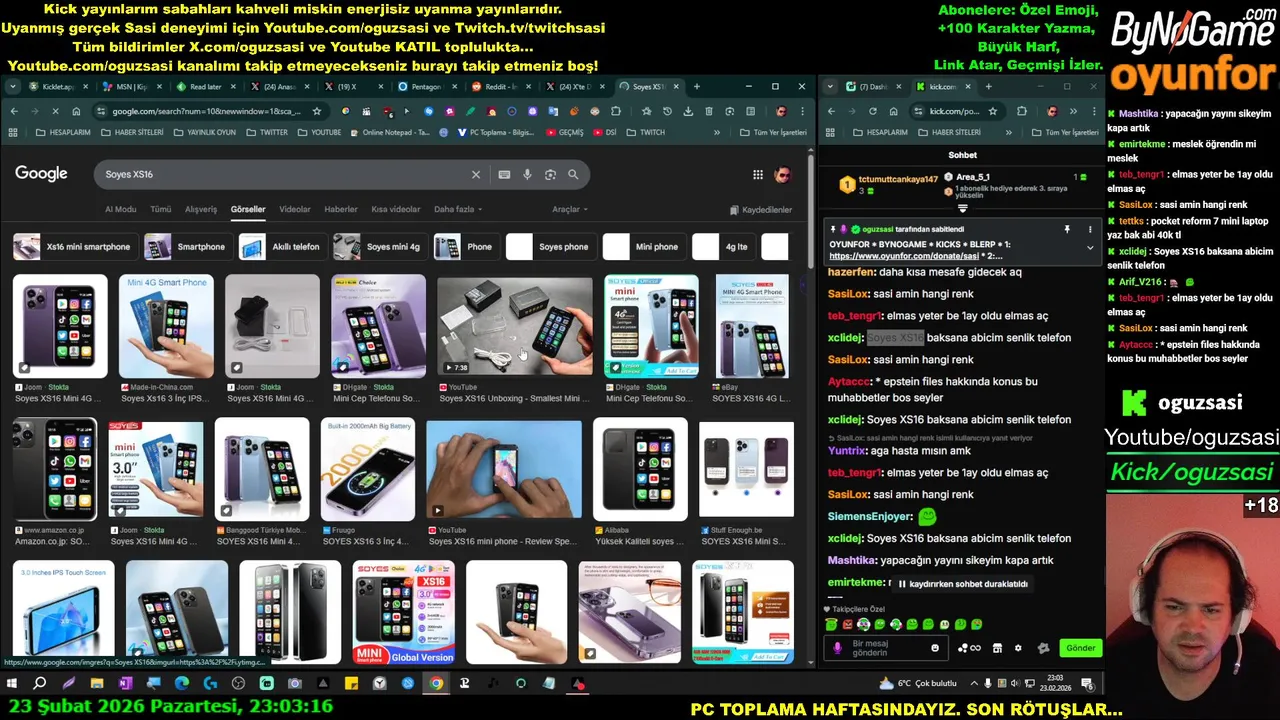The width and height of the screenshot is (1280, 720).
Task: Click kick.com address bar
Action: (955, 111)
